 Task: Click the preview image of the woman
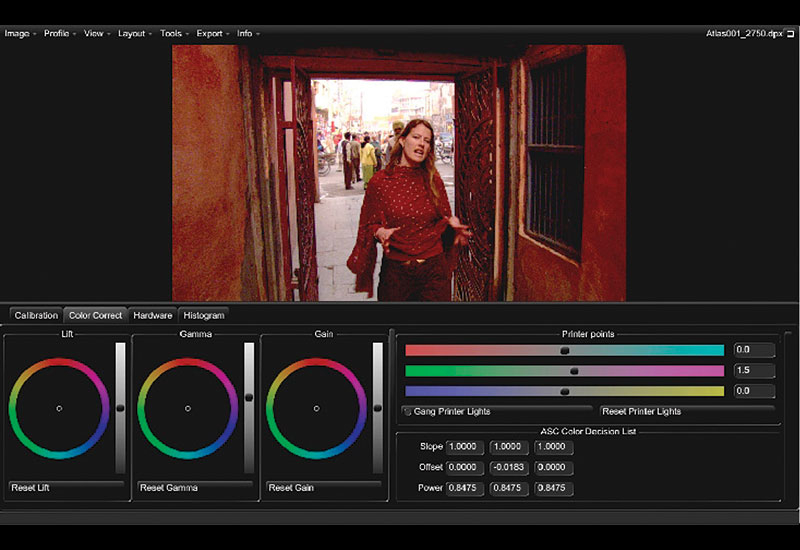[399, 173]
